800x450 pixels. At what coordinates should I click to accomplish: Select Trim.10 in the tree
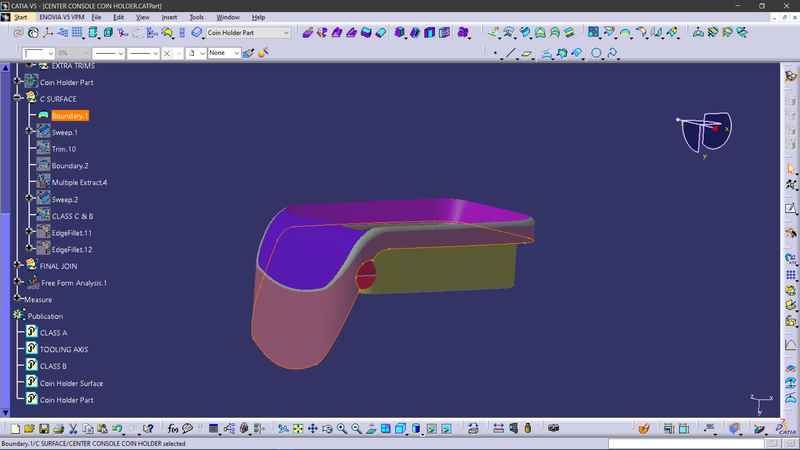click(x=64, y=149)
